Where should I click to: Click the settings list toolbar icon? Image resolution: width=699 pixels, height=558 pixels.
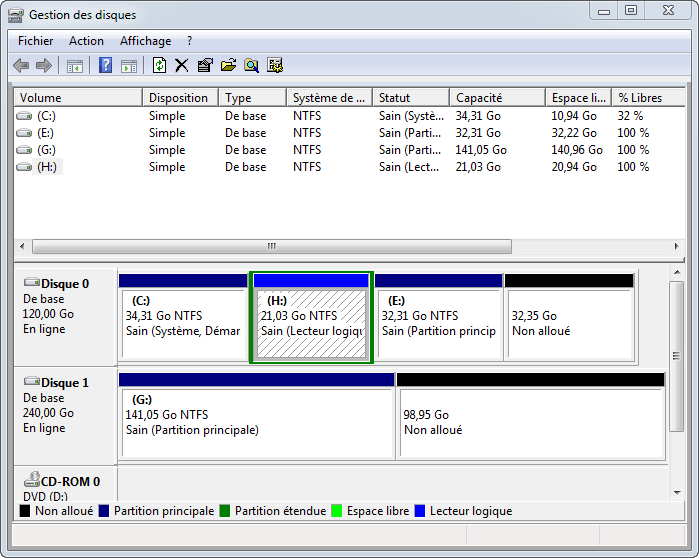[x=275, y=66]
